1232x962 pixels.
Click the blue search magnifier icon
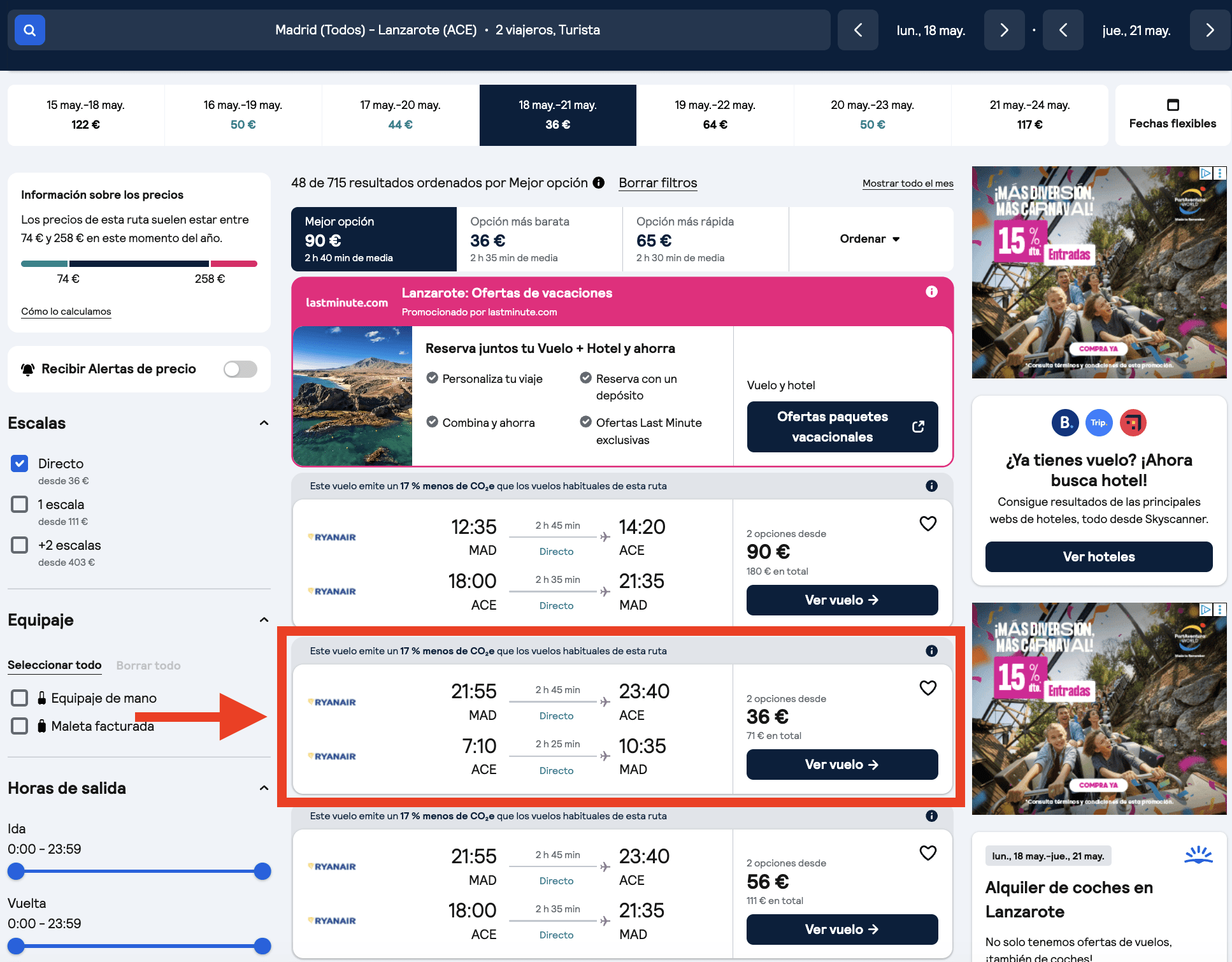point(29,30)
